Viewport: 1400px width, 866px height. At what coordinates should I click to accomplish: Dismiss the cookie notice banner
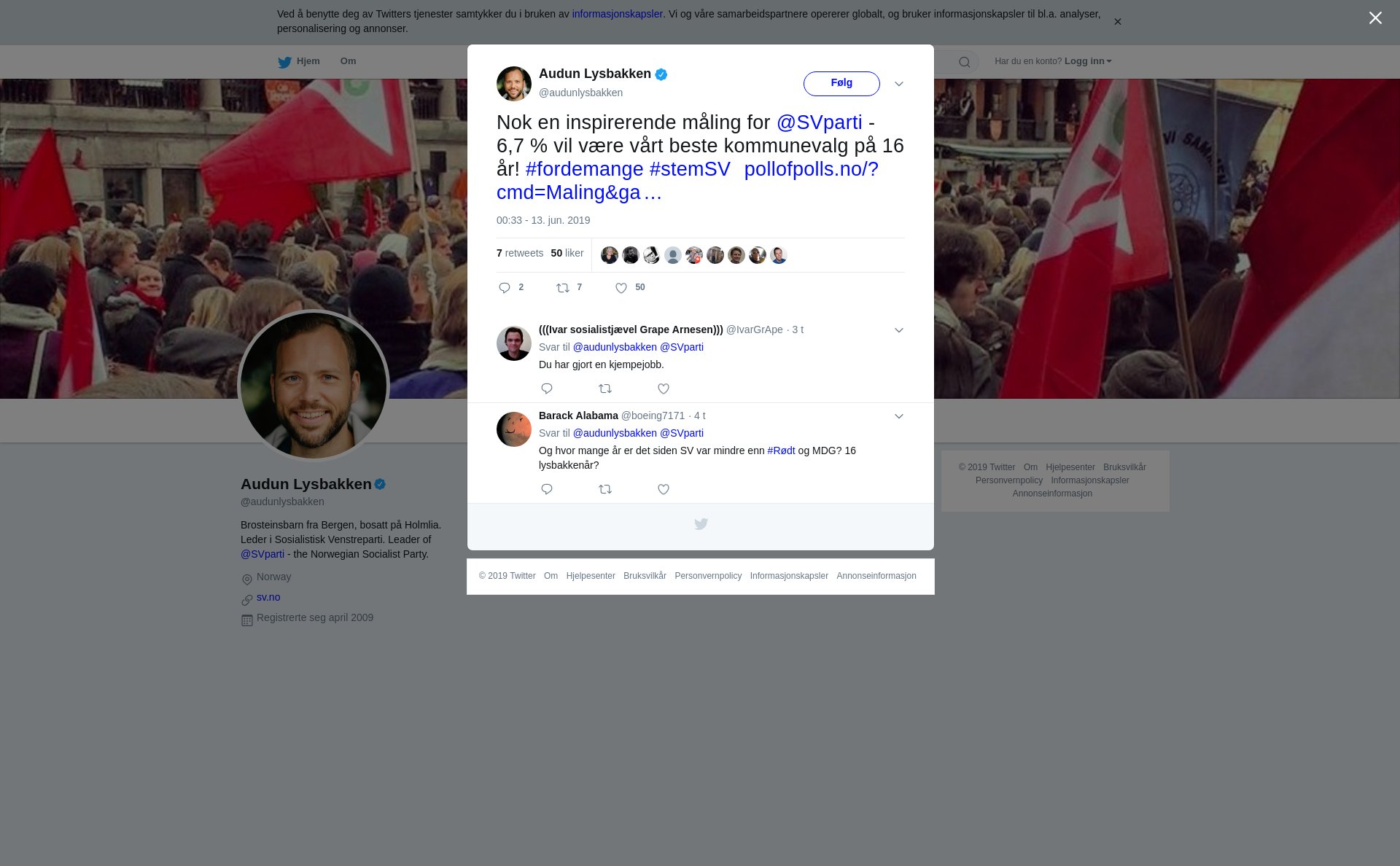[1117, 22]
